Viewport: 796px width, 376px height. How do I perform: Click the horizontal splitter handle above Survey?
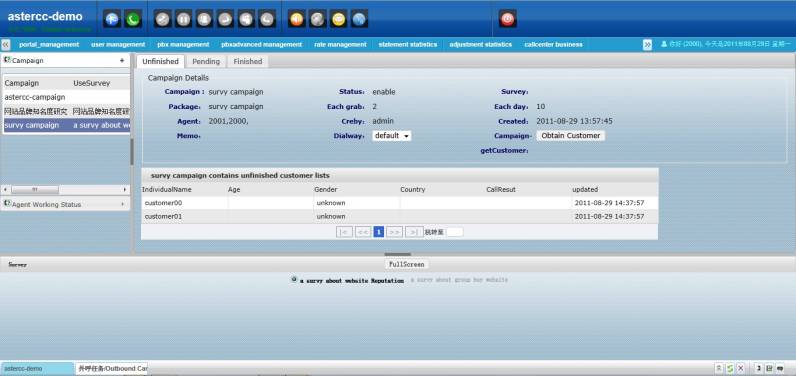tap(397, 254)
